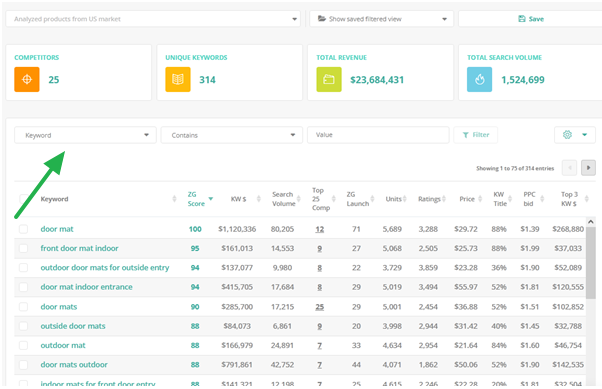Screen dimensions: 602x389
Task: Click the '$268,880' Top 3 KW $ cell
Action: (568, 229)
